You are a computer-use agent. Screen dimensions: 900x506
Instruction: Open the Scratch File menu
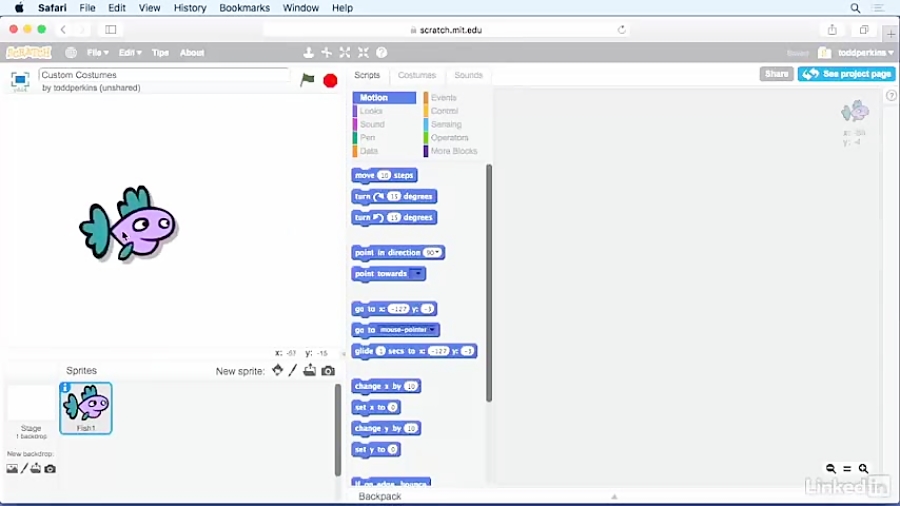pyautogui.click(x=98, y=53)
